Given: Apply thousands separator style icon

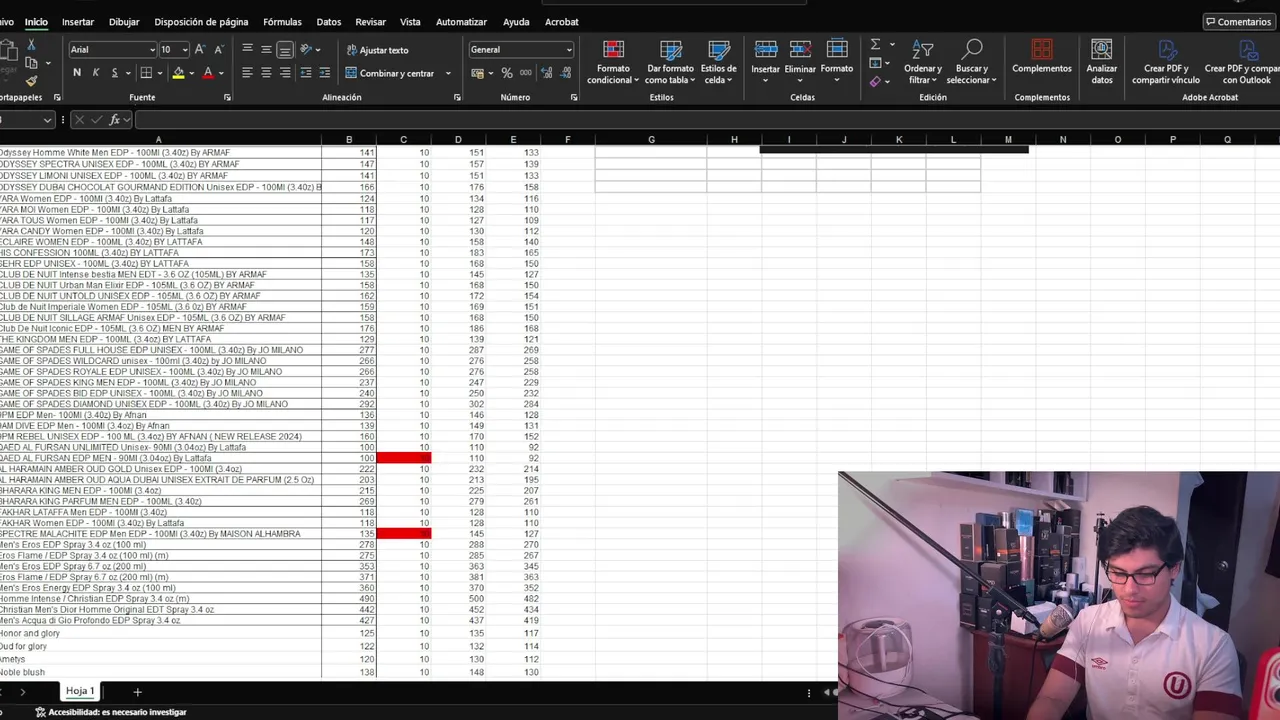Looking at the screenshot, I should 526,73.
